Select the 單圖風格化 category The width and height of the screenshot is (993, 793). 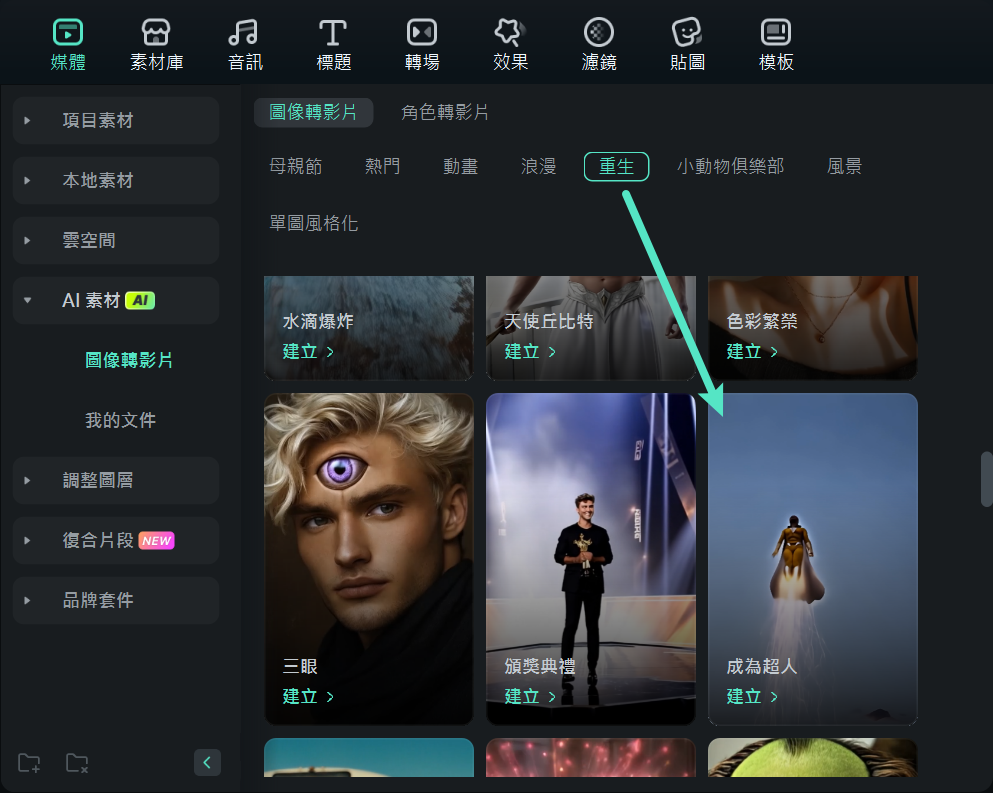(313, 223)
